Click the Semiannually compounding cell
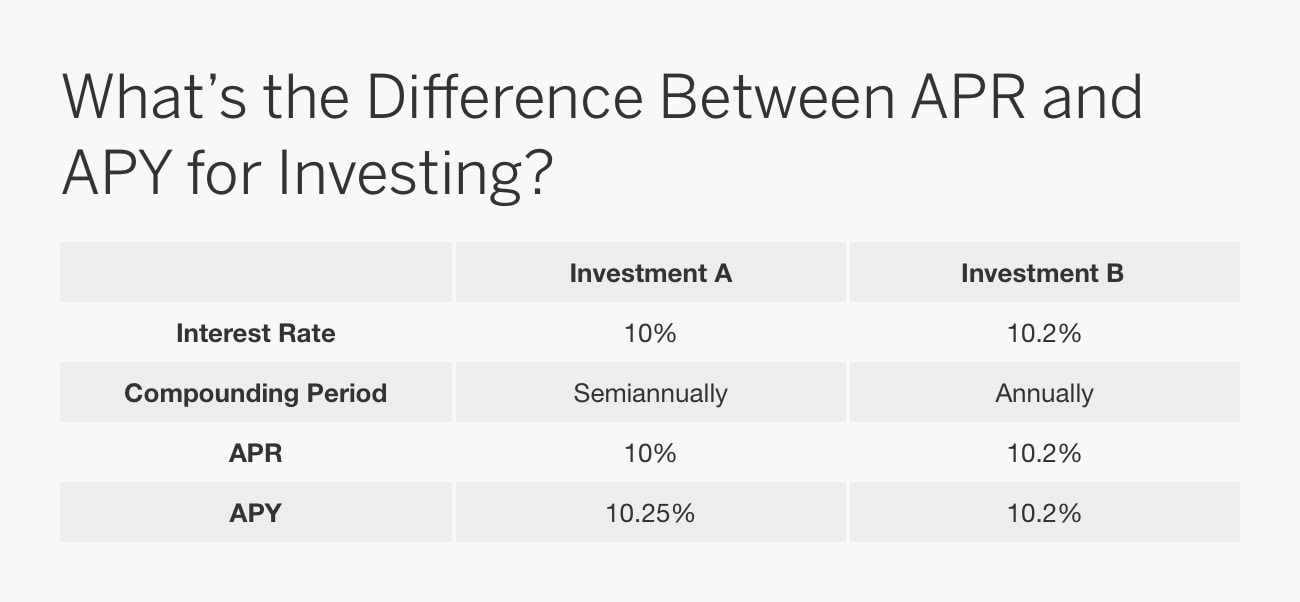Screen dimensions: 1300x602 pyautogui.click(x=650, y=393)
